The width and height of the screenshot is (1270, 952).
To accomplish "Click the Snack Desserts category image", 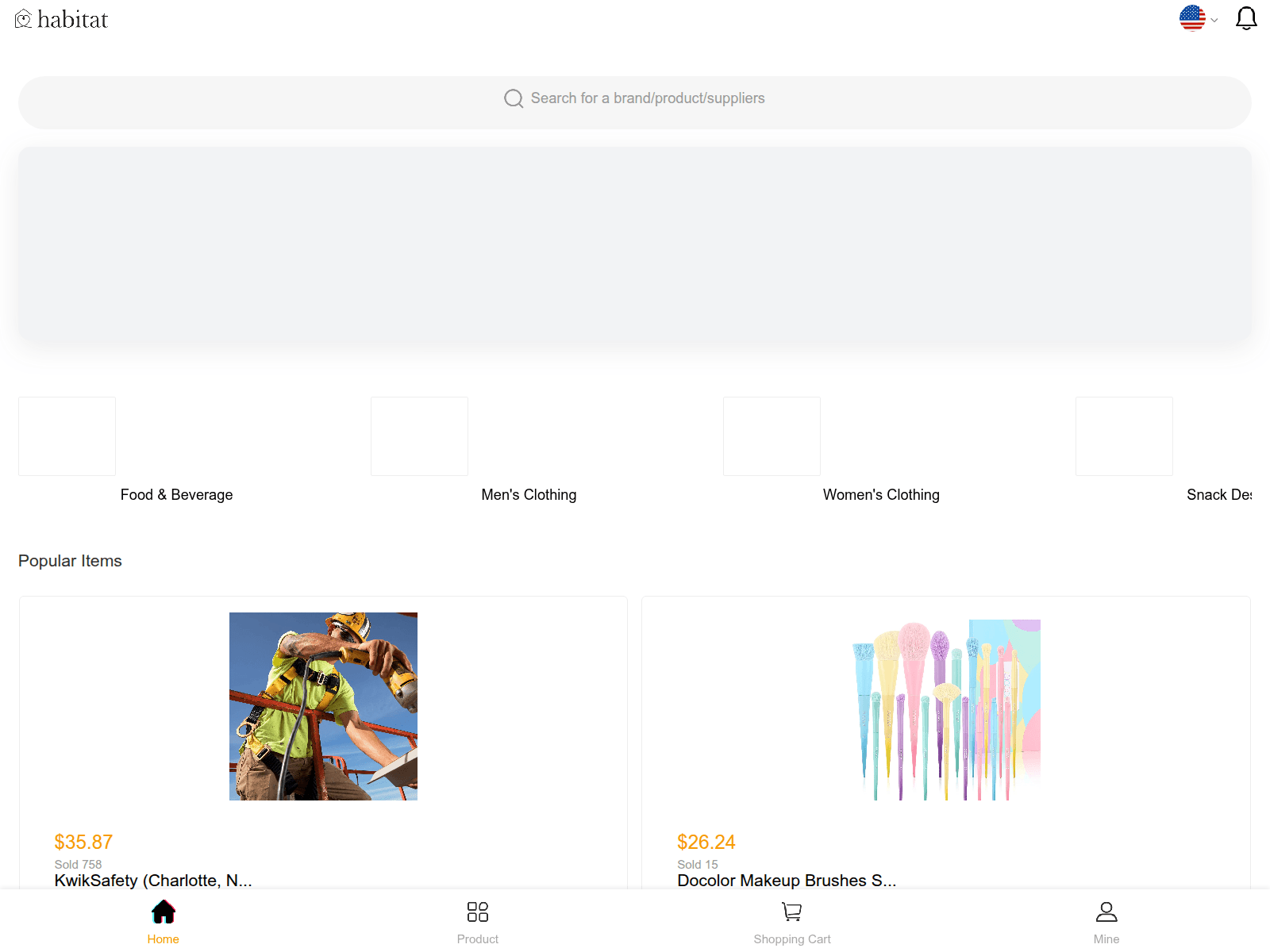I will pyautogui.click(x=1124, y=436).
